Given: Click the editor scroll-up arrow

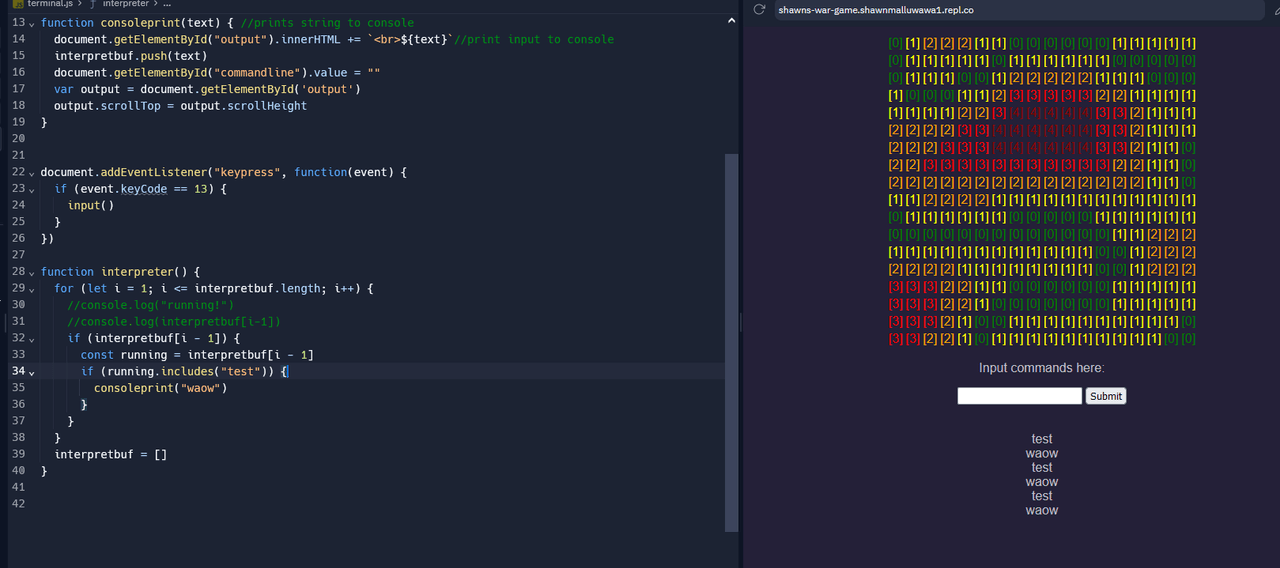Looking at the screenshot, I should 731,22.
